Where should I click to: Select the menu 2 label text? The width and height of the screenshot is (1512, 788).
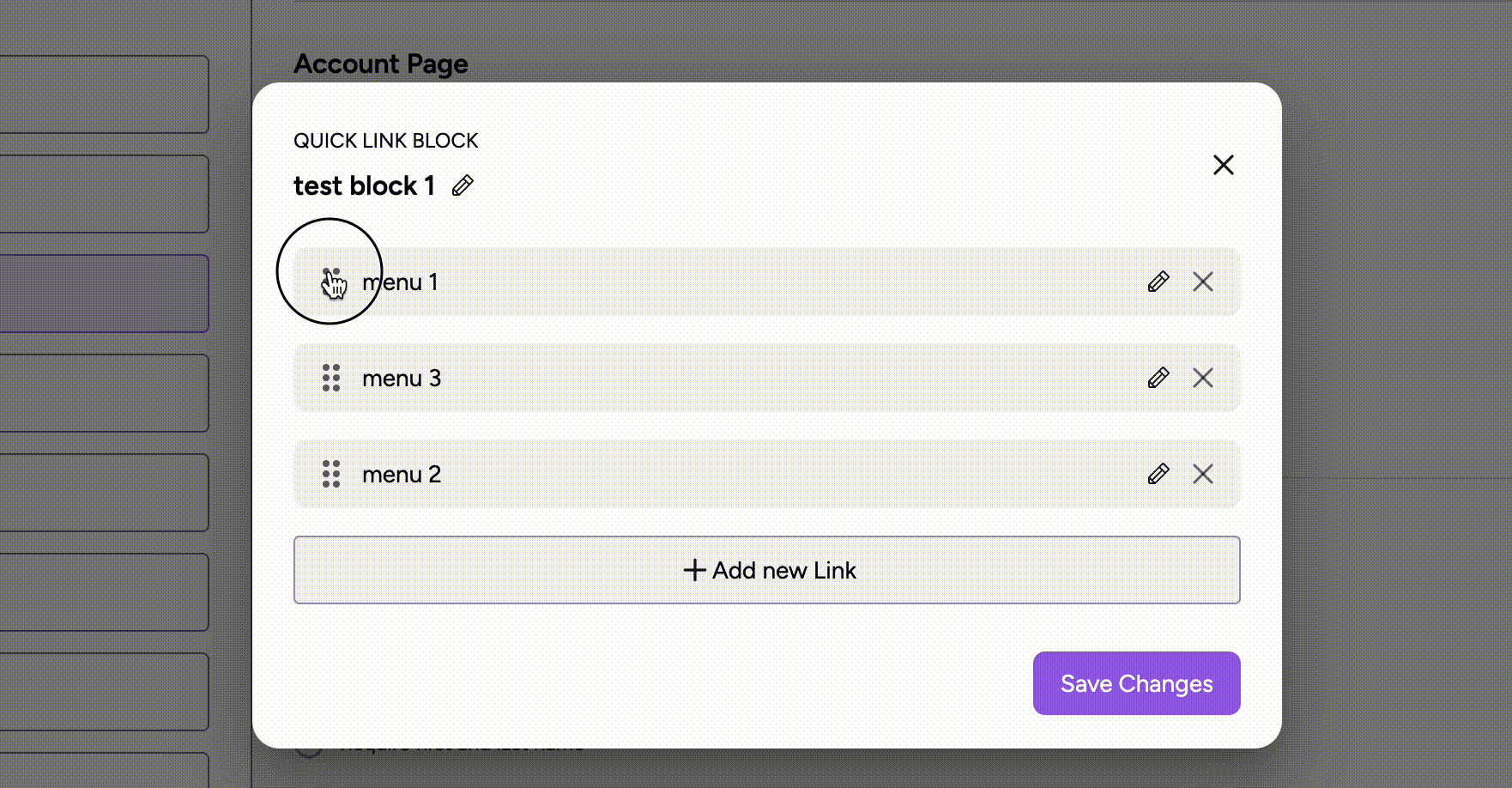tap(401, 475)
